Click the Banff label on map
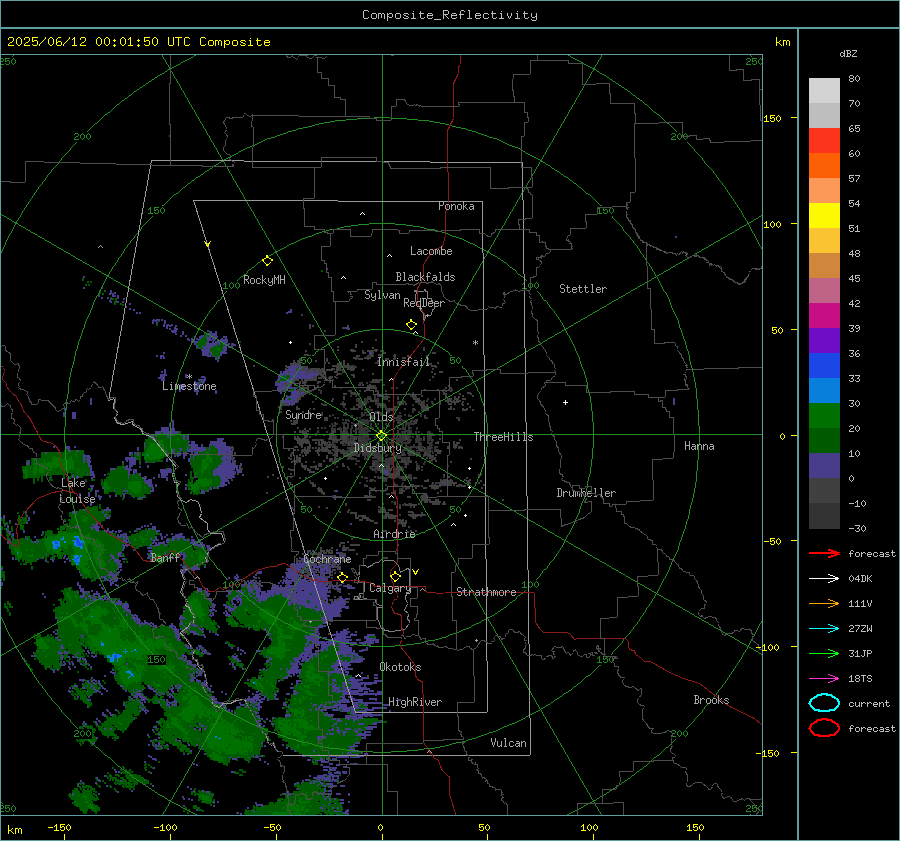900x841 pixels. (x=165, y=557)
